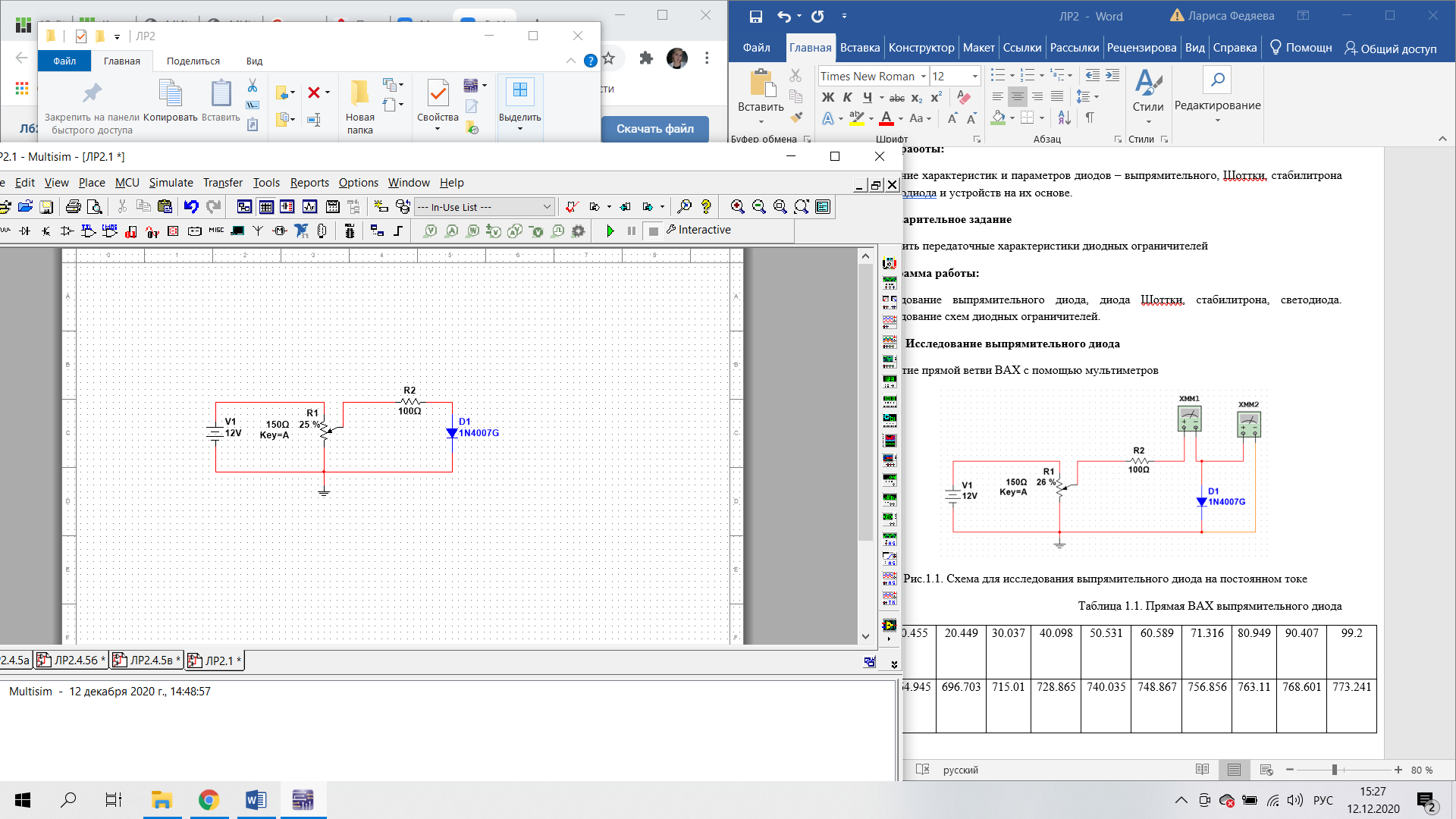Select the multimeter instrument in right panel
Image resolution: width=1456 pixels, height=819 pixels.
point(890,263)
